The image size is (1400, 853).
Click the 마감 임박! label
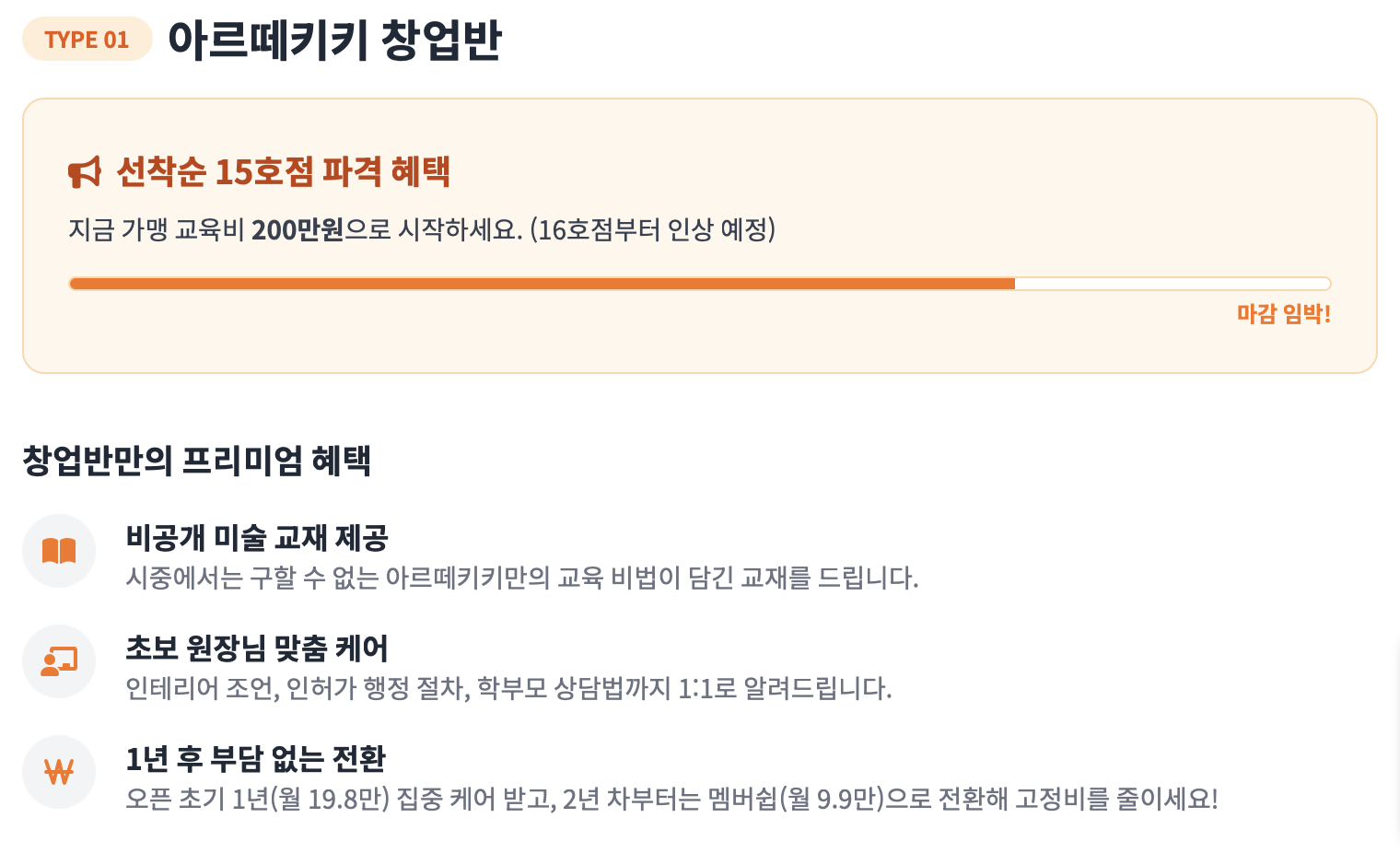click(x=1283, y=314)
